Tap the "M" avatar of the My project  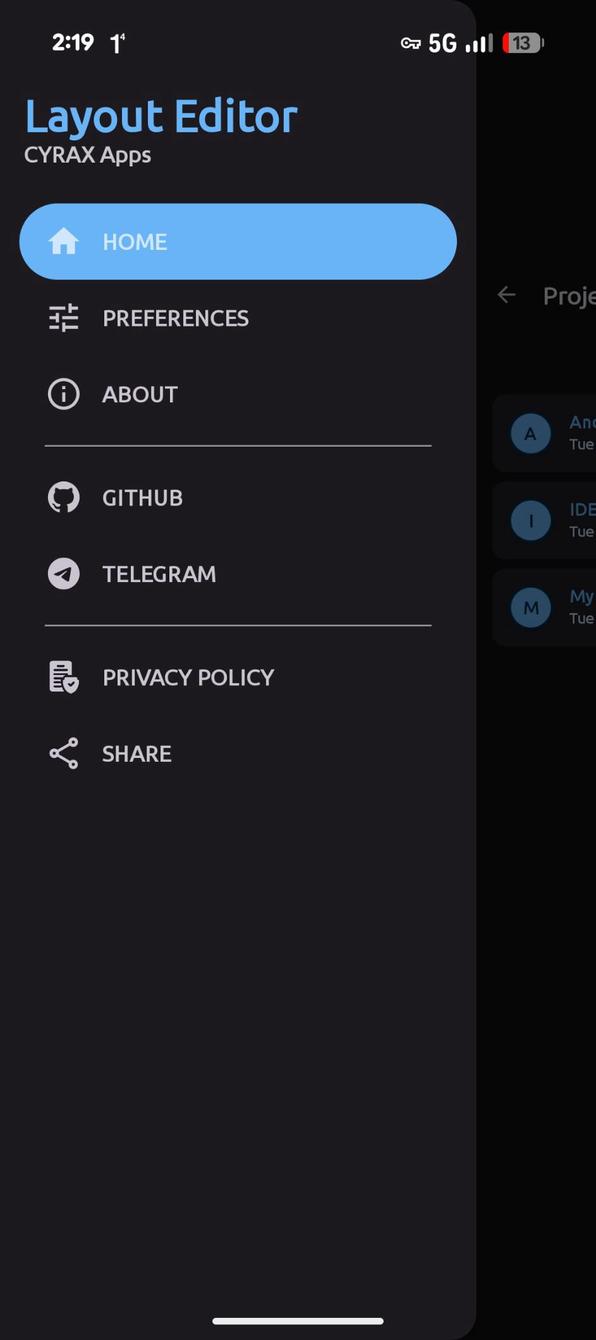(531, 607)
